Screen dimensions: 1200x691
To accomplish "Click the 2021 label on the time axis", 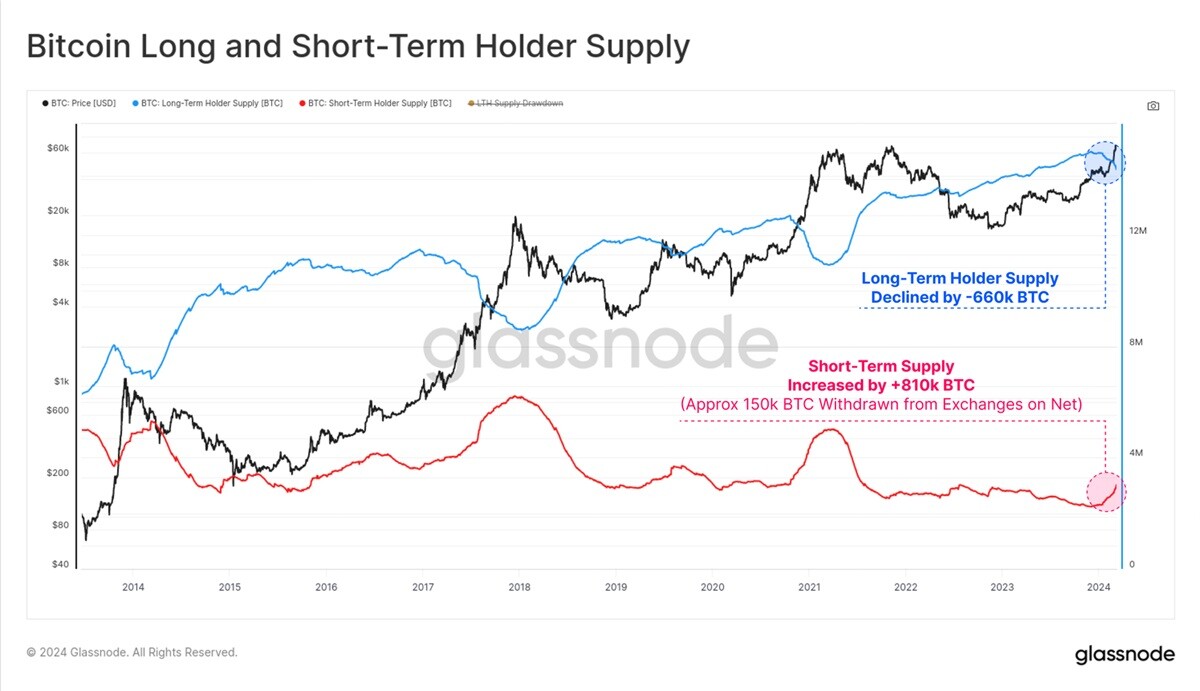I will click(808, 587).
